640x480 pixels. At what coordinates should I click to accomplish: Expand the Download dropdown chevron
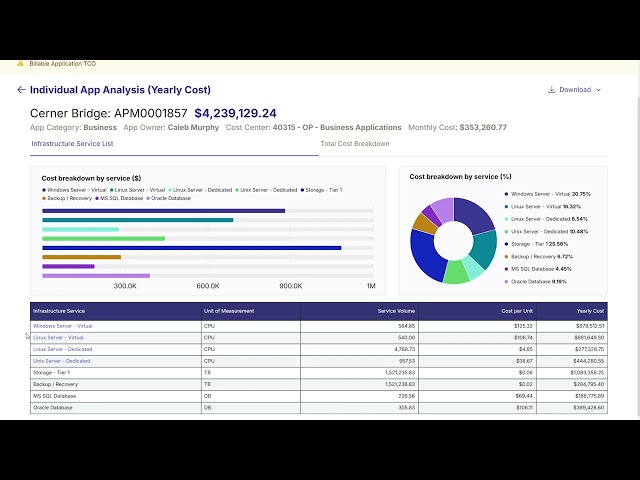(598, 90)
